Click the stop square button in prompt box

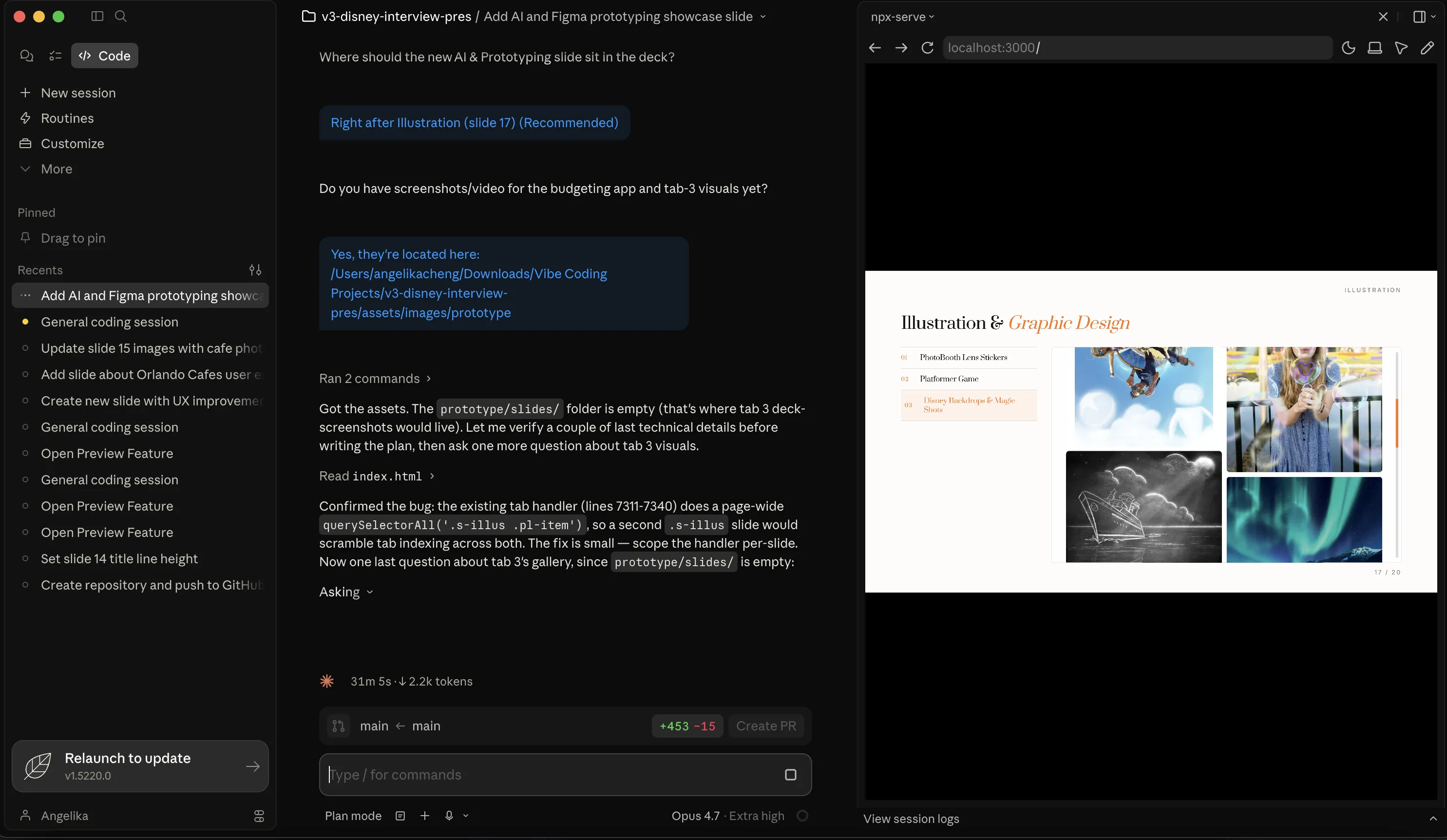pyautogui.click(x=790, y=775)
